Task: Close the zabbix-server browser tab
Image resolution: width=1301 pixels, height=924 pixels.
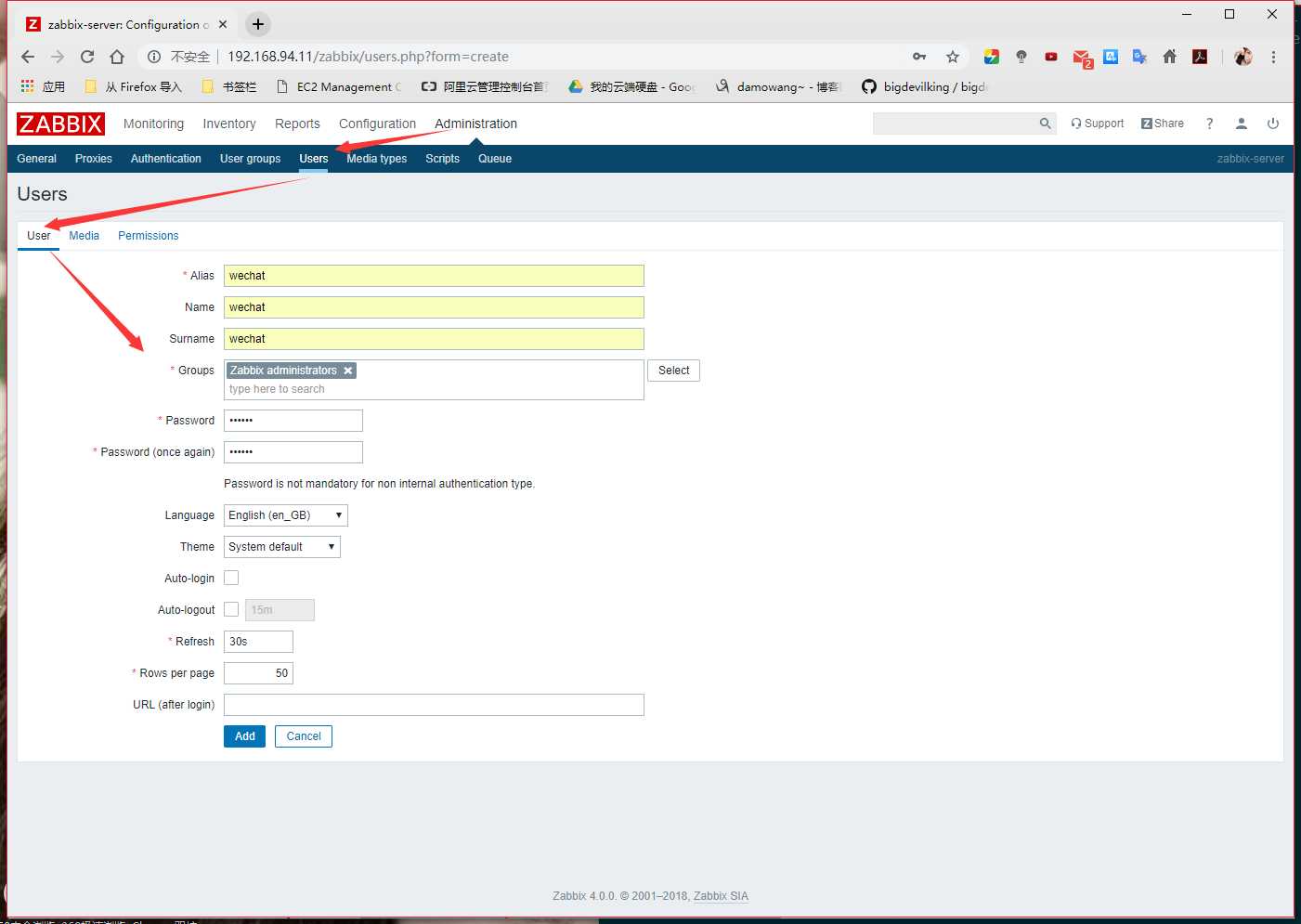Action: point(223,24)
